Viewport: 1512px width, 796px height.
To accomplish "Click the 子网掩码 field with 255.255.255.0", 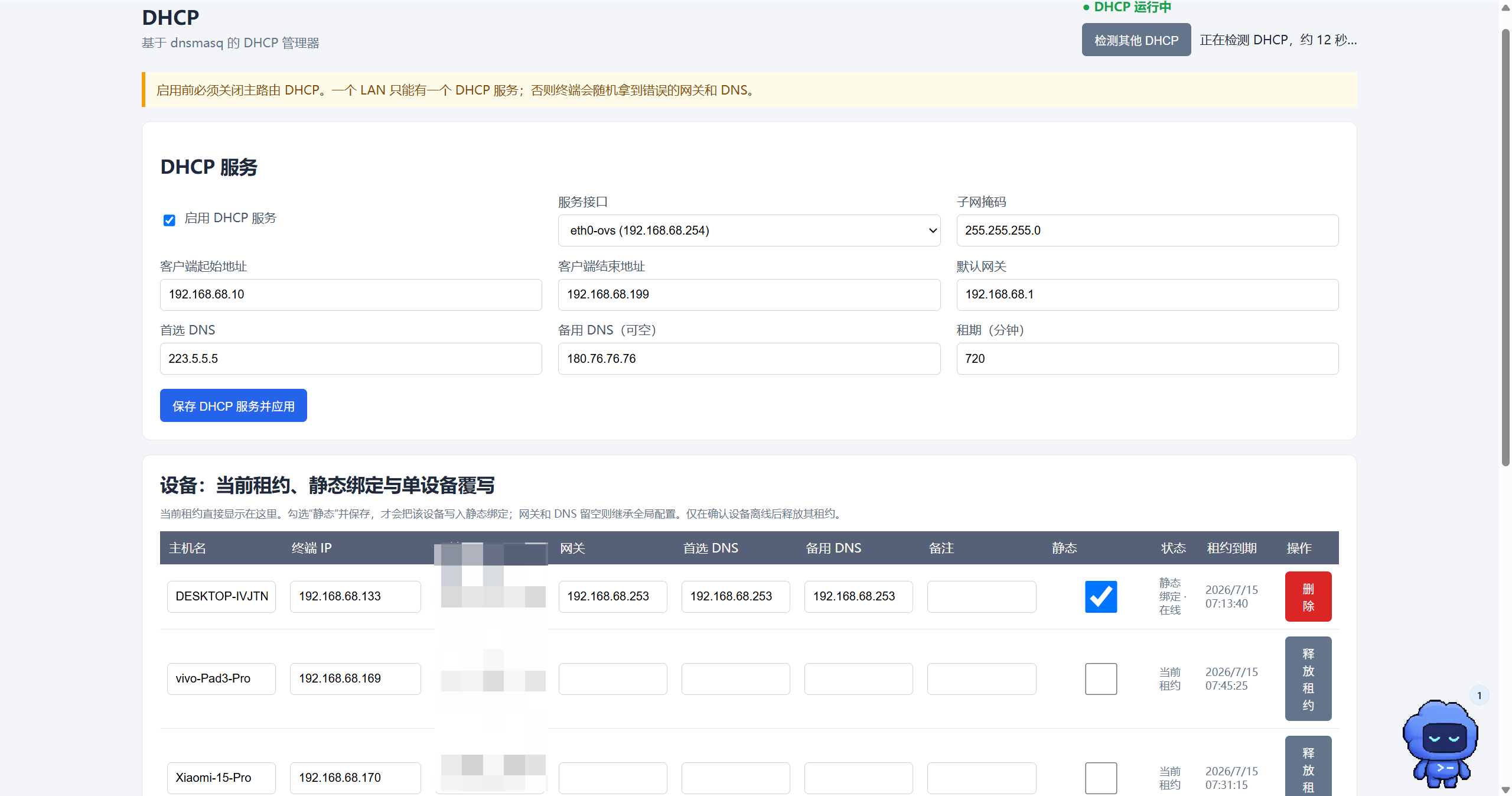I will (x=1148, y=230).
